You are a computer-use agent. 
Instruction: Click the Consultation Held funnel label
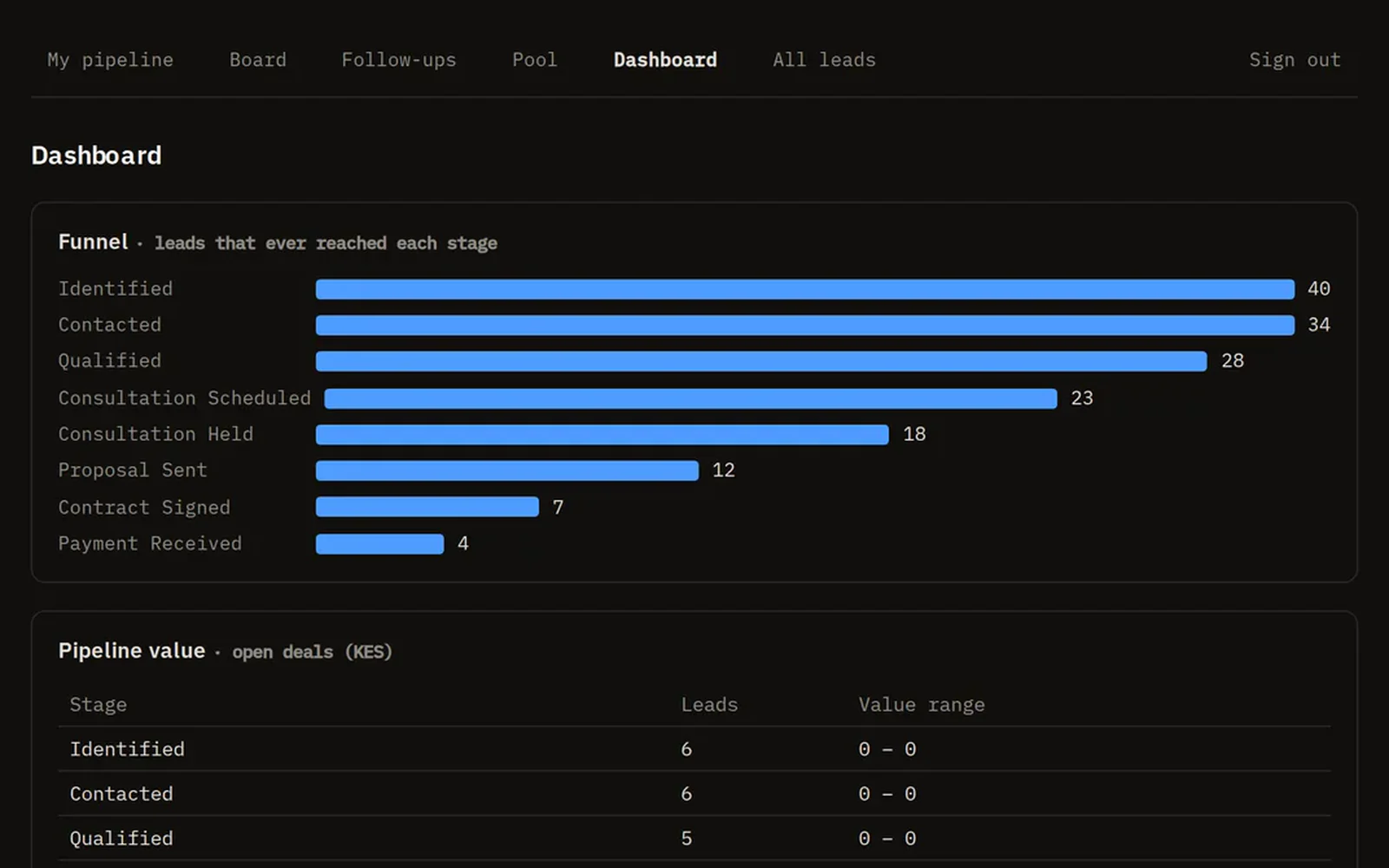(x=155, y=434)
